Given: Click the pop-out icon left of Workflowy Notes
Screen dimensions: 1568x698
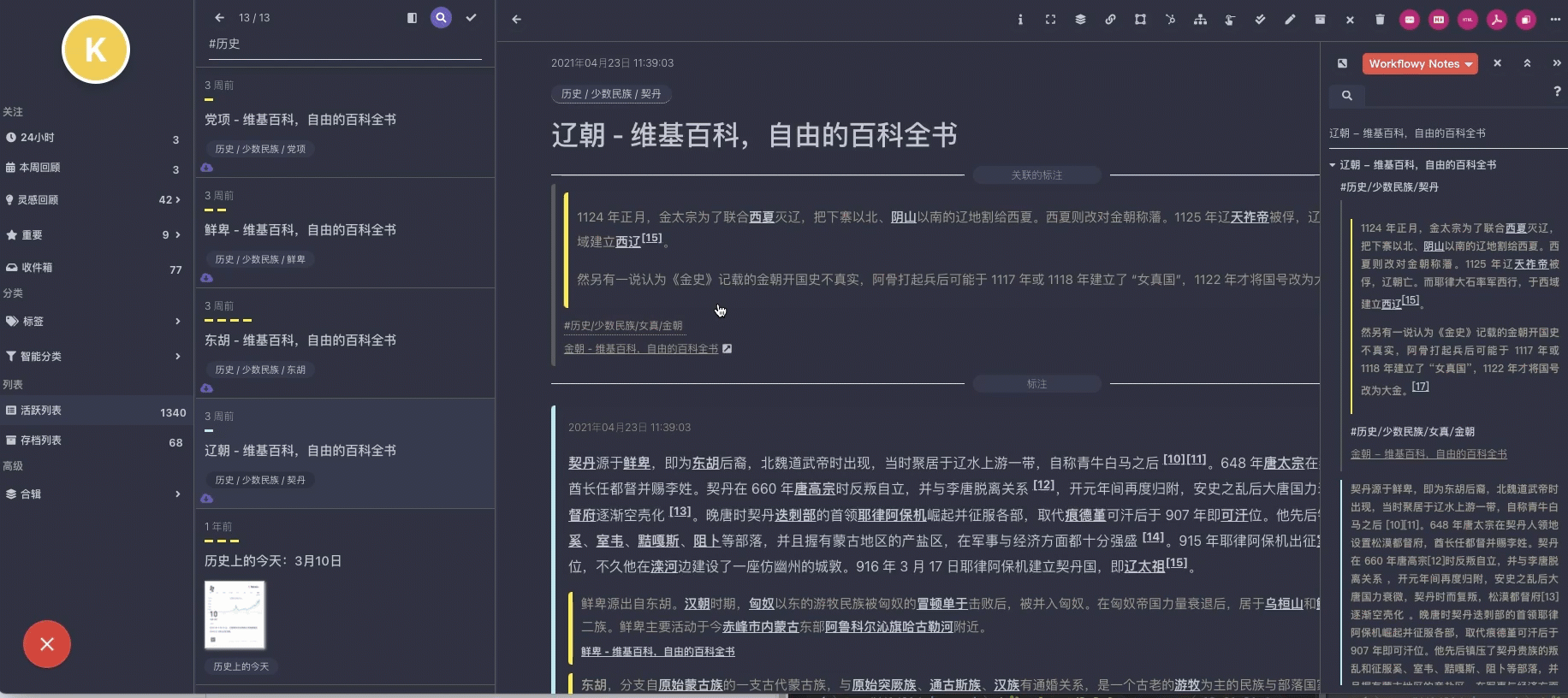Looking at the screenshot, I should tap(1342, 63).
